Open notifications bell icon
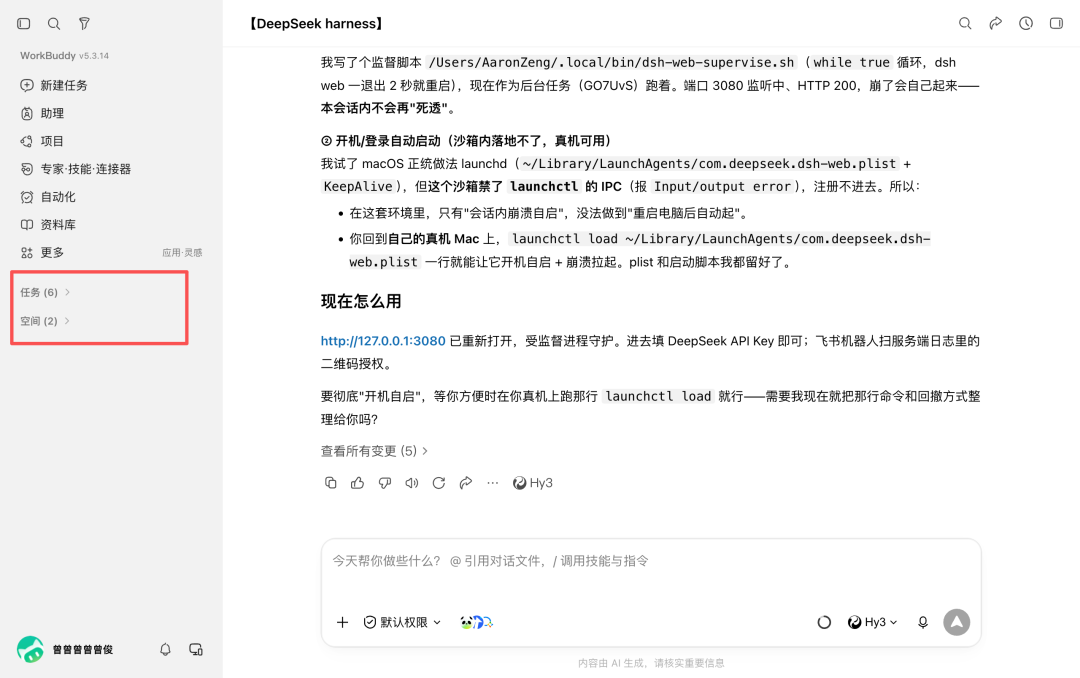This screenshot has width=1080, height=678. pyautogui.click(x=165, y=649)
